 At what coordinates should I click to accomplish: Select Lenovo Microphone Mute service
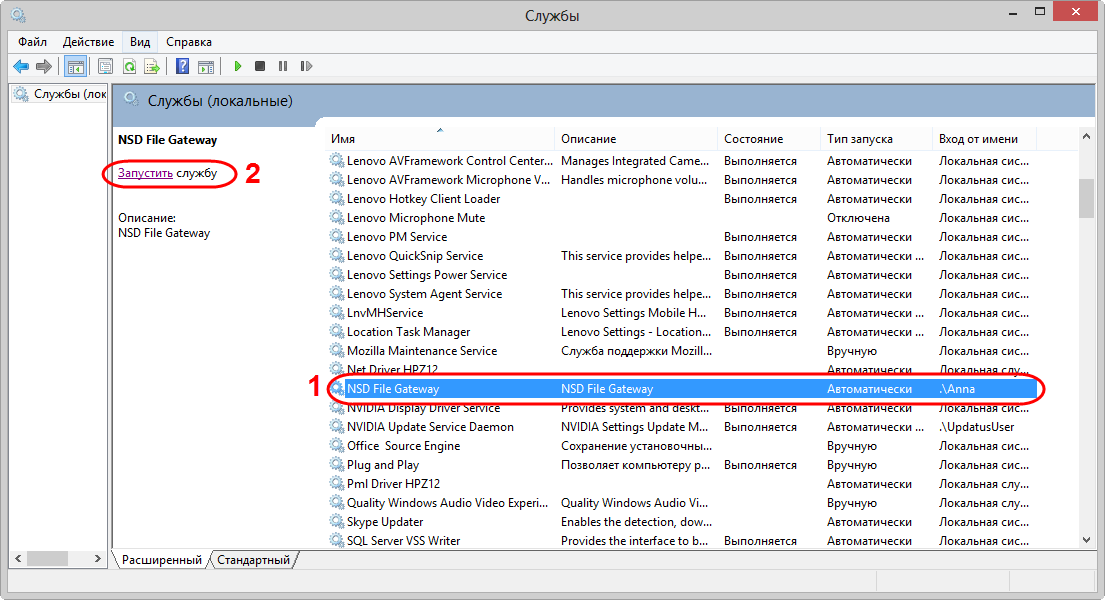tap(683, 218)
